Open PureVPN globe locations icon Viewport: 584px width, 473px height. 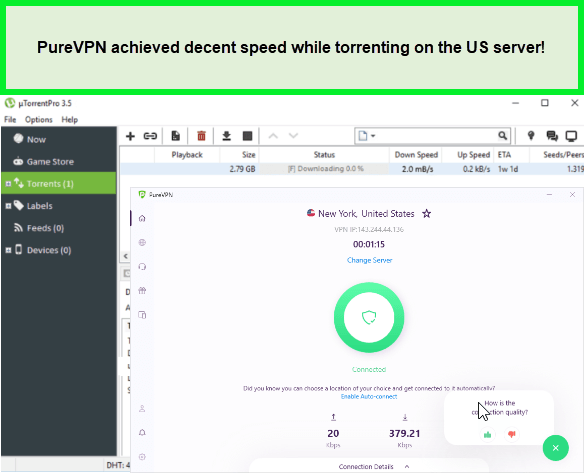[142, 242]
